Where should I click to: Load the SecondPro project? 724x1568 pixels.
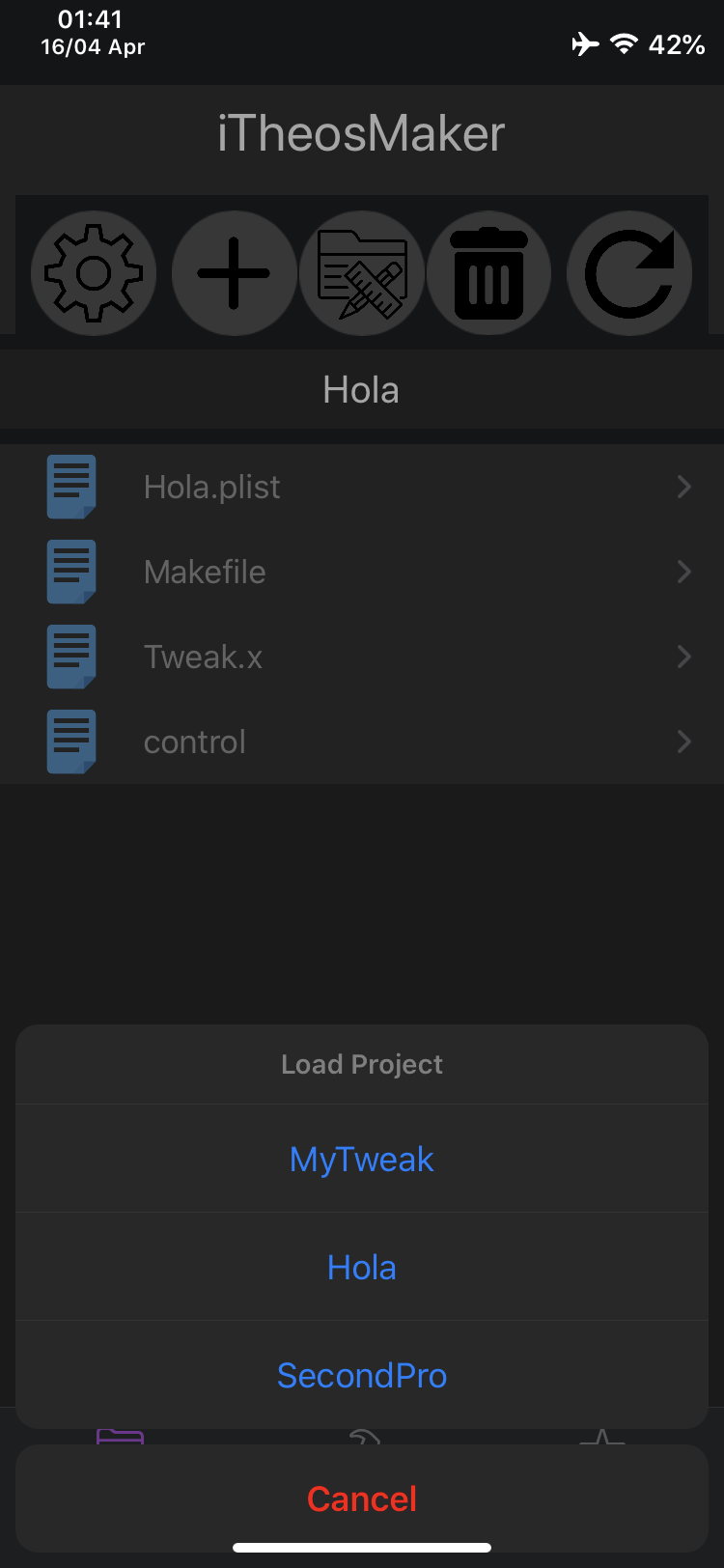click(362, 1375)
